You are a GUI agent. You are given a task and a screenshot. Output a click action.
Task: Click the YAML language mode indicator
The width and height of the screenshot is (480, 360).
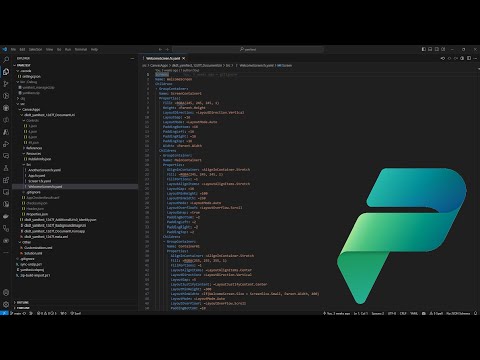click(414, 313)
